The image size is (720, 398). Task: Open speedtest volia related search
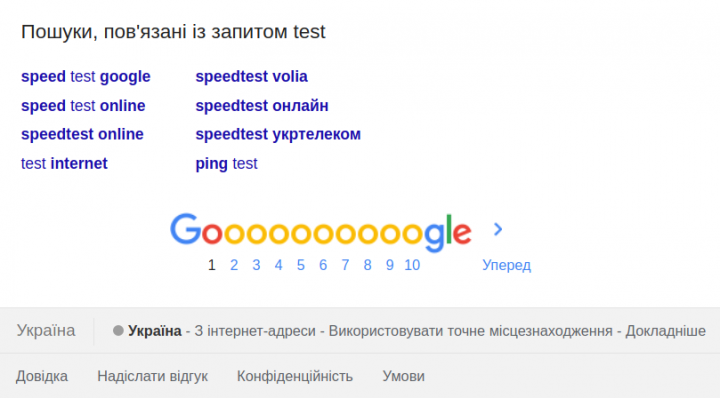252,77
